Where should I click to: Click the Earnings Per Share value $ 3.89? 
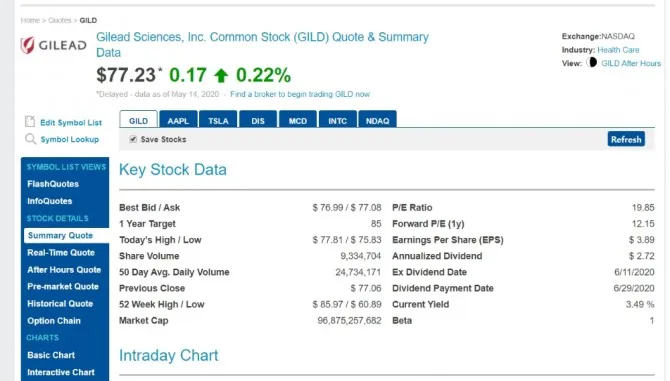(x=641, y=240)
